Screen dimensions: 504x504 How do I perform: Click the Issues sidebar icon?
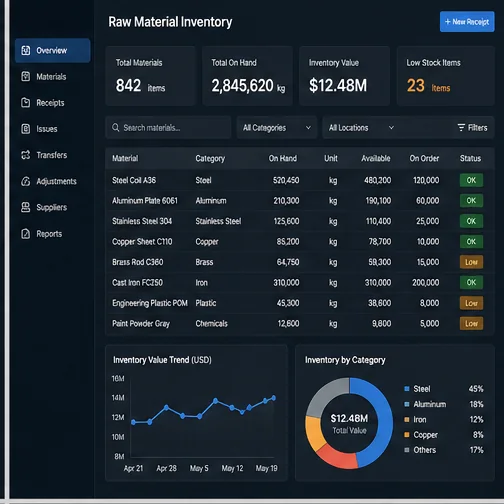pyautogui.click(x=26, y=129)
